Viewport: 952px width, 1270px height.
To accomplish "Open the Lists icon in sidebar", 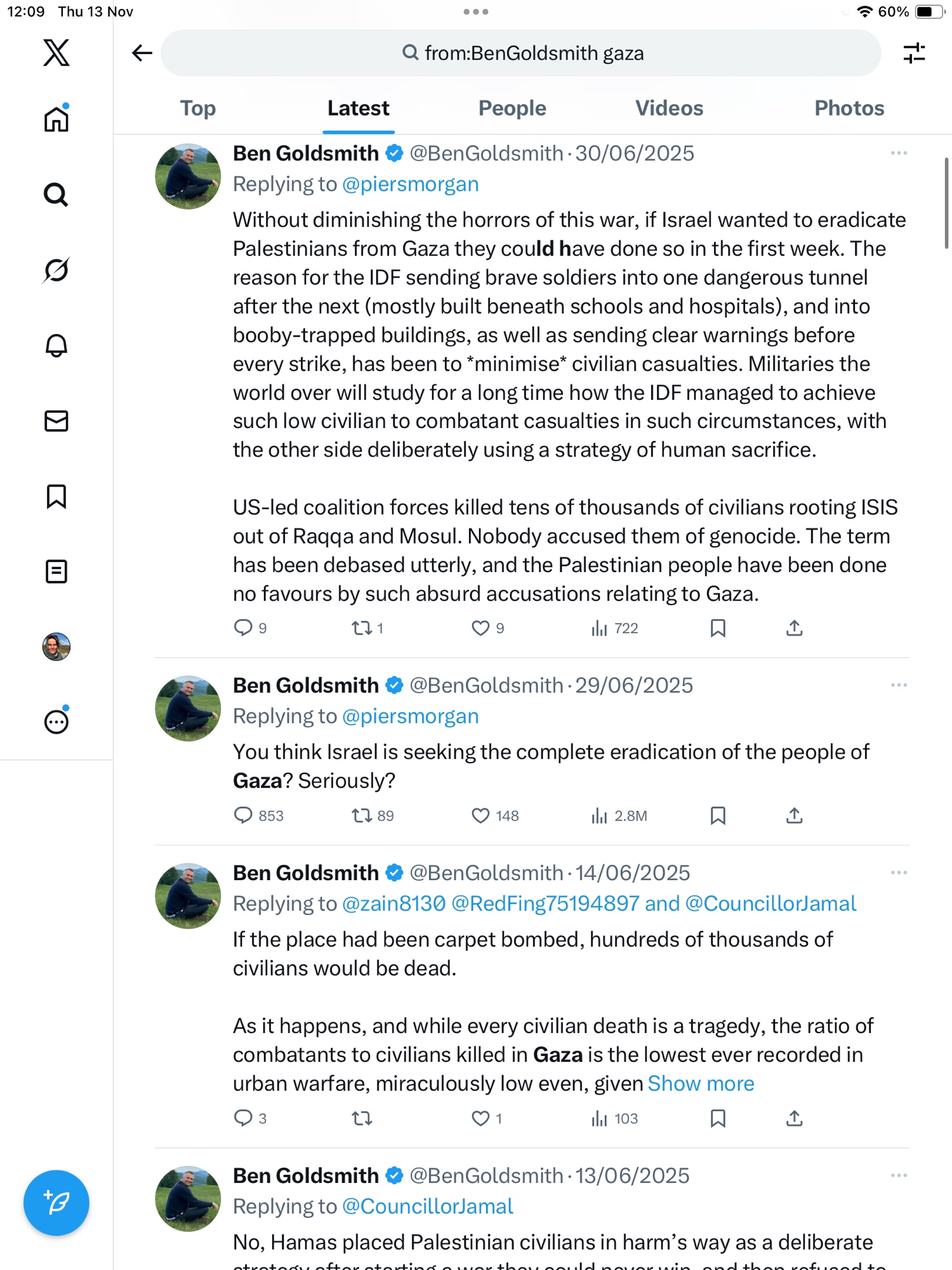I will coord(56,571).
